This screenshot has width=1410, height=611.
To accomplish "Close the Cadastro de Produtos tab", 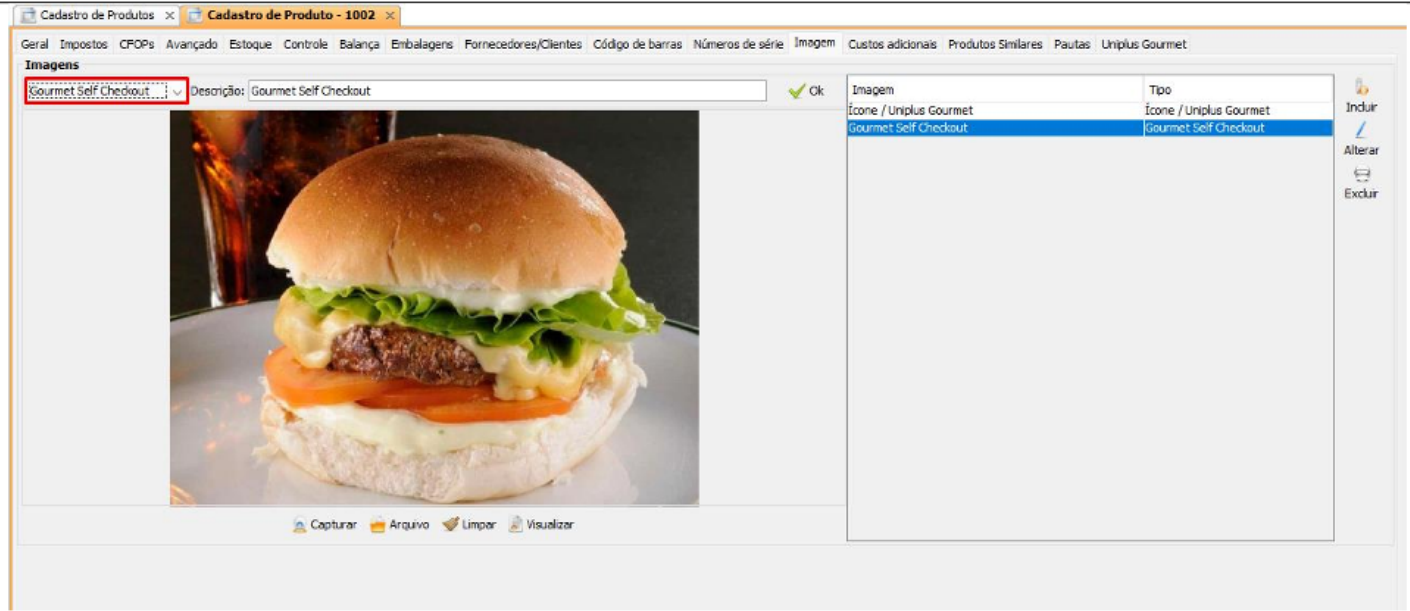I will point(169,16).
